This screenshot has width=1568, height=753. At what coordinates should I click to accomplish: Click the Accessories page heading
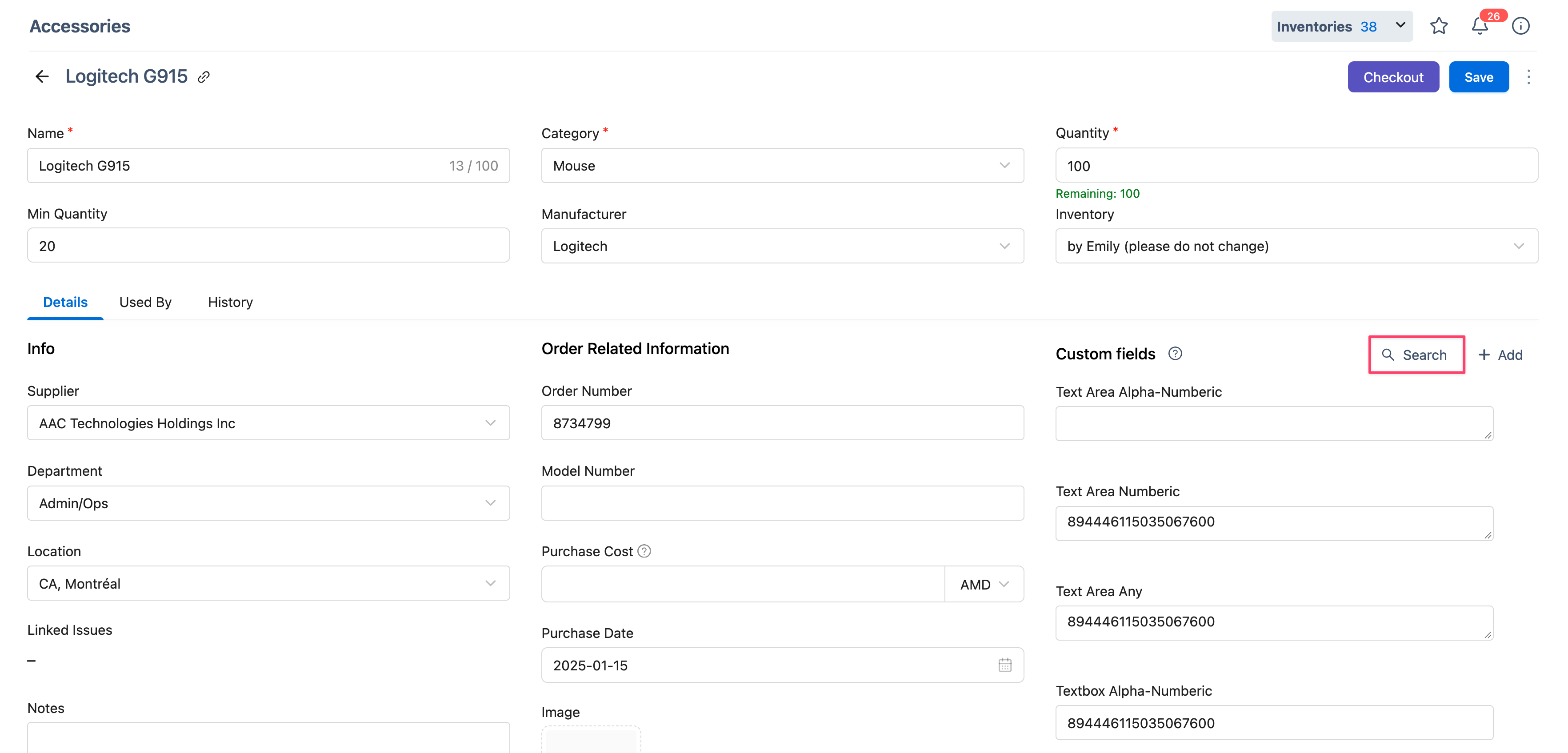(80, 26)
